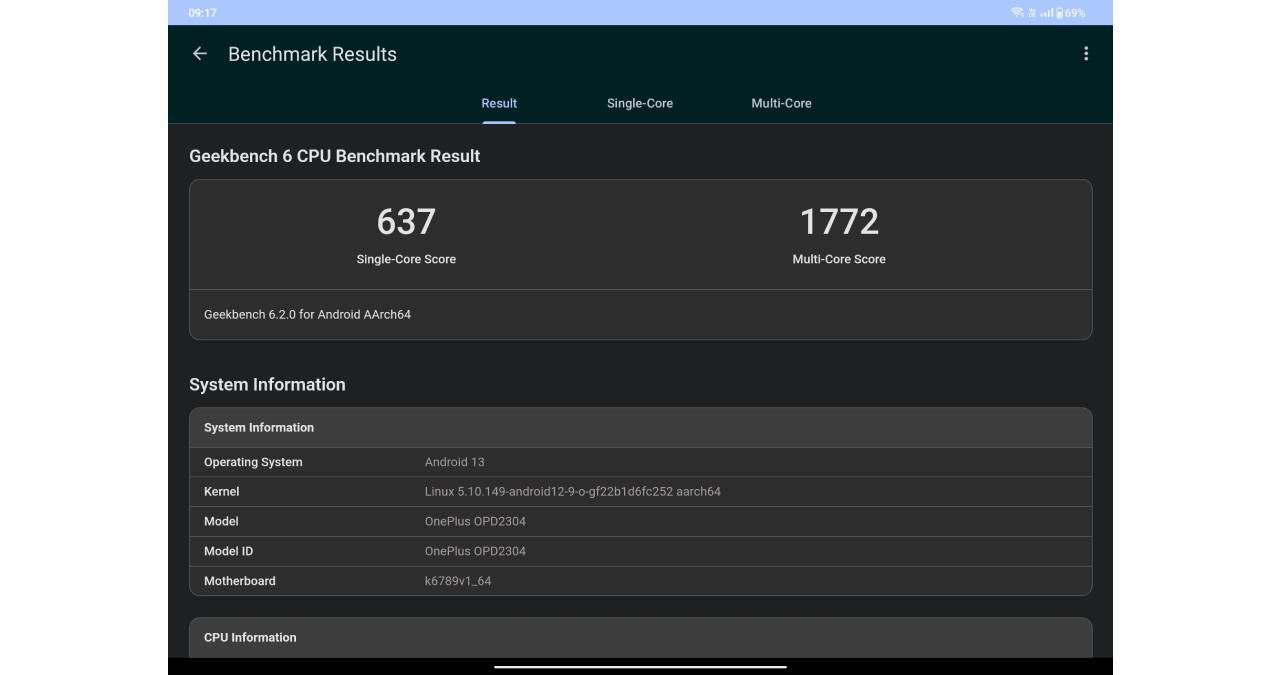Viewport: 1280px width, 675px height.
Task: Open the three-dot overflow menu
Action: pos(1085,54)
